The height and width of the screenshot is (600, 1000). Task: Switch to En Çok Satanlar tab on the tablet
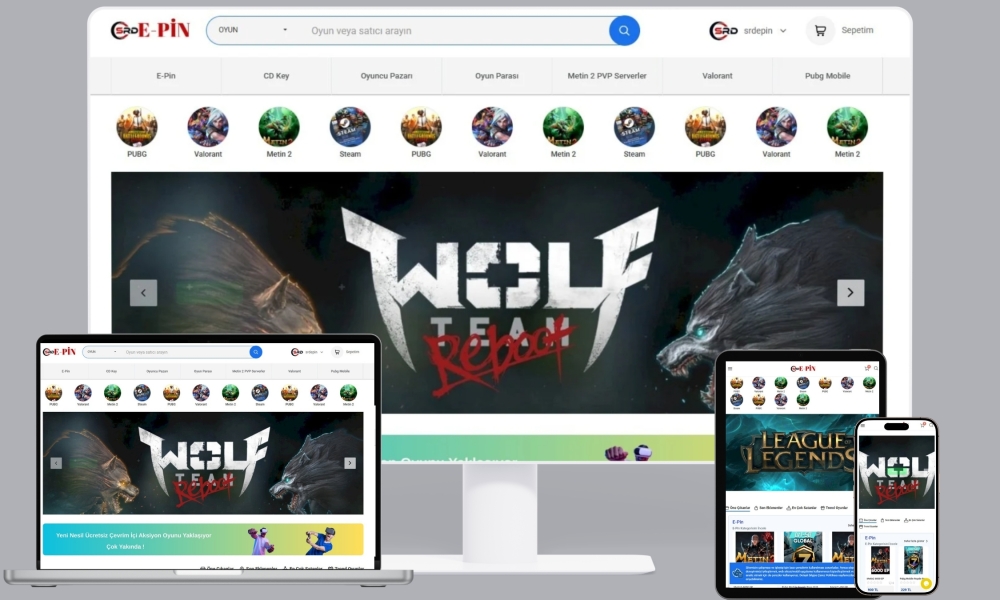click(802, 508)
